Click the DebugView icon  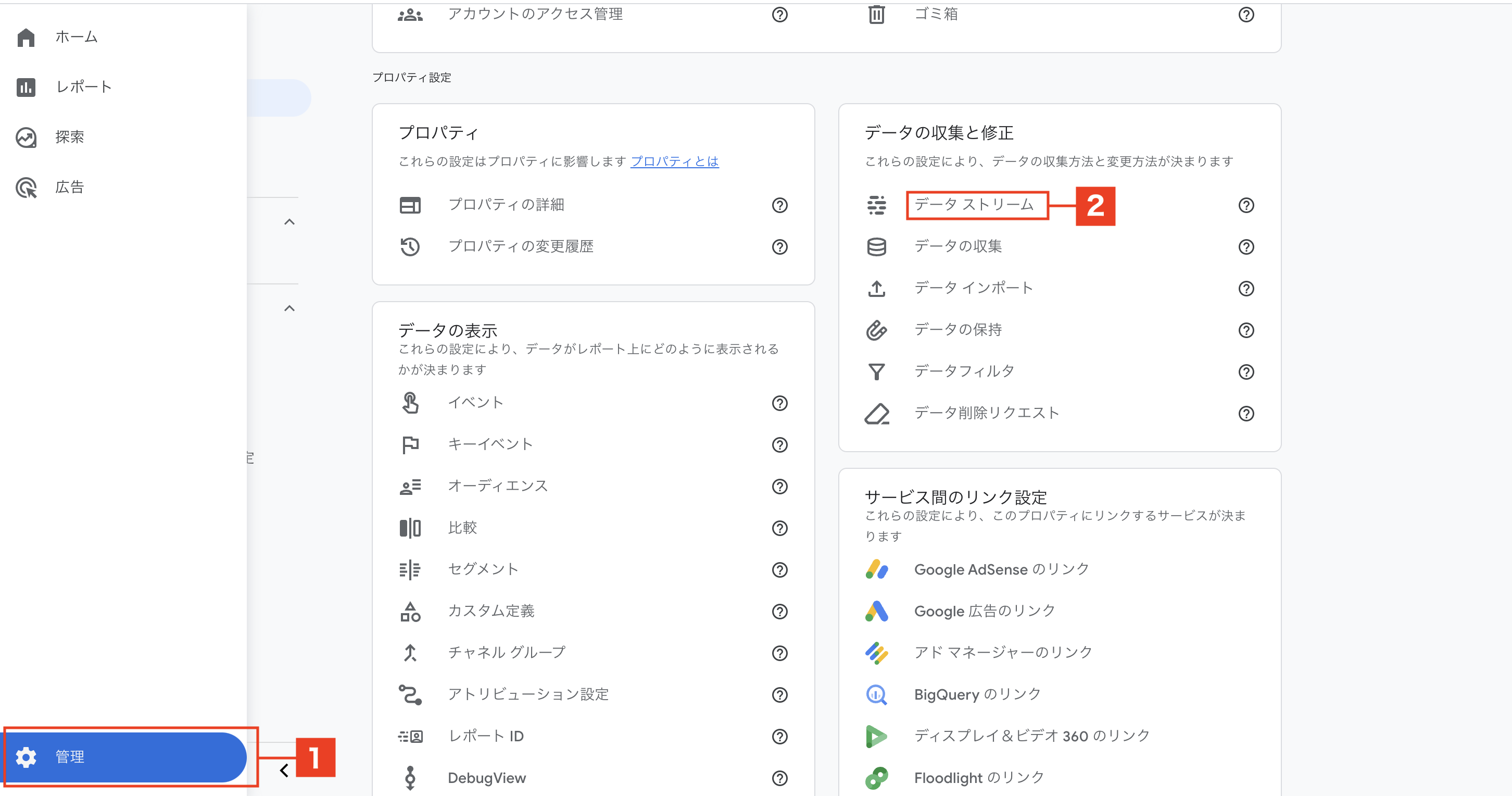(x=410, y=778)
